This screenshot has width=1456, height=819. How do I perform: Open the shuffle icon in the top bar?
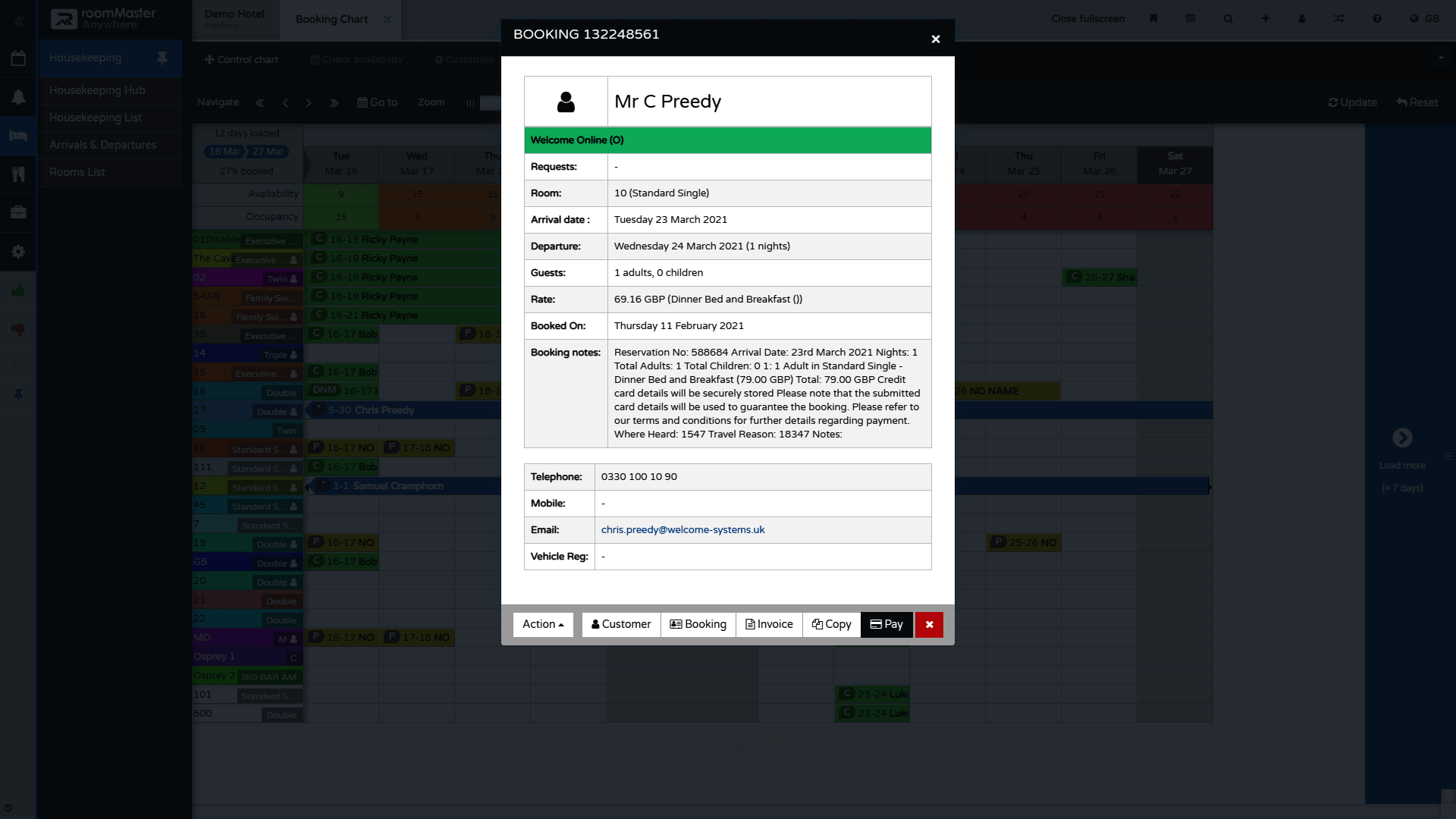click(x=1339, y=18)
